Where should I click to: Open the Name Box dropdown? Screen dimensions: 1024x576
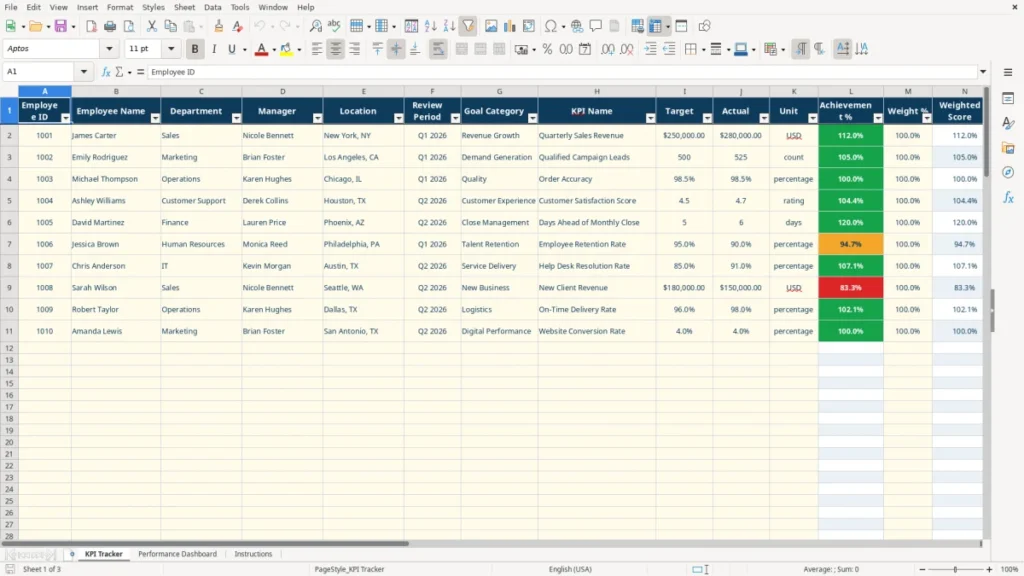pyautogui.click(x=84, y=72)
